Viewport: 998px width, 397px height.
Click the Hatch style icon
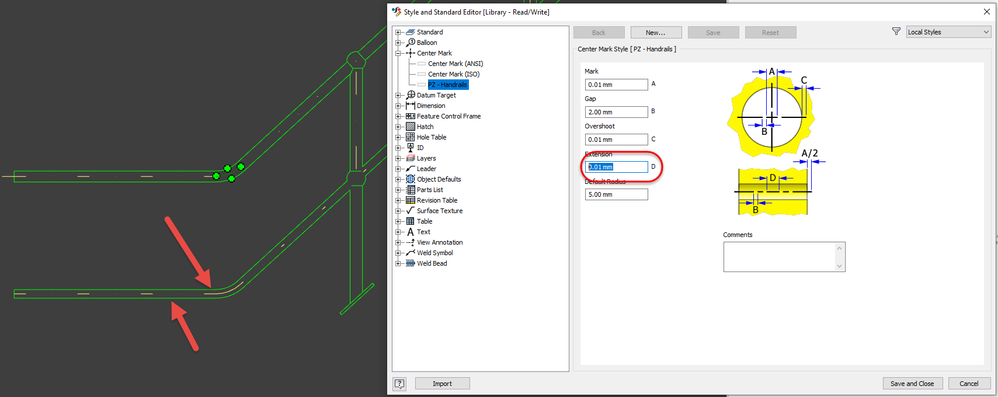click(x=410, y=127)
